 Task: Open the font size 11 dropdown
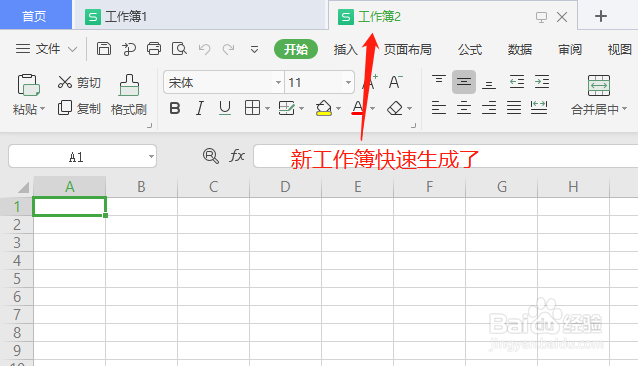point(348,83)
